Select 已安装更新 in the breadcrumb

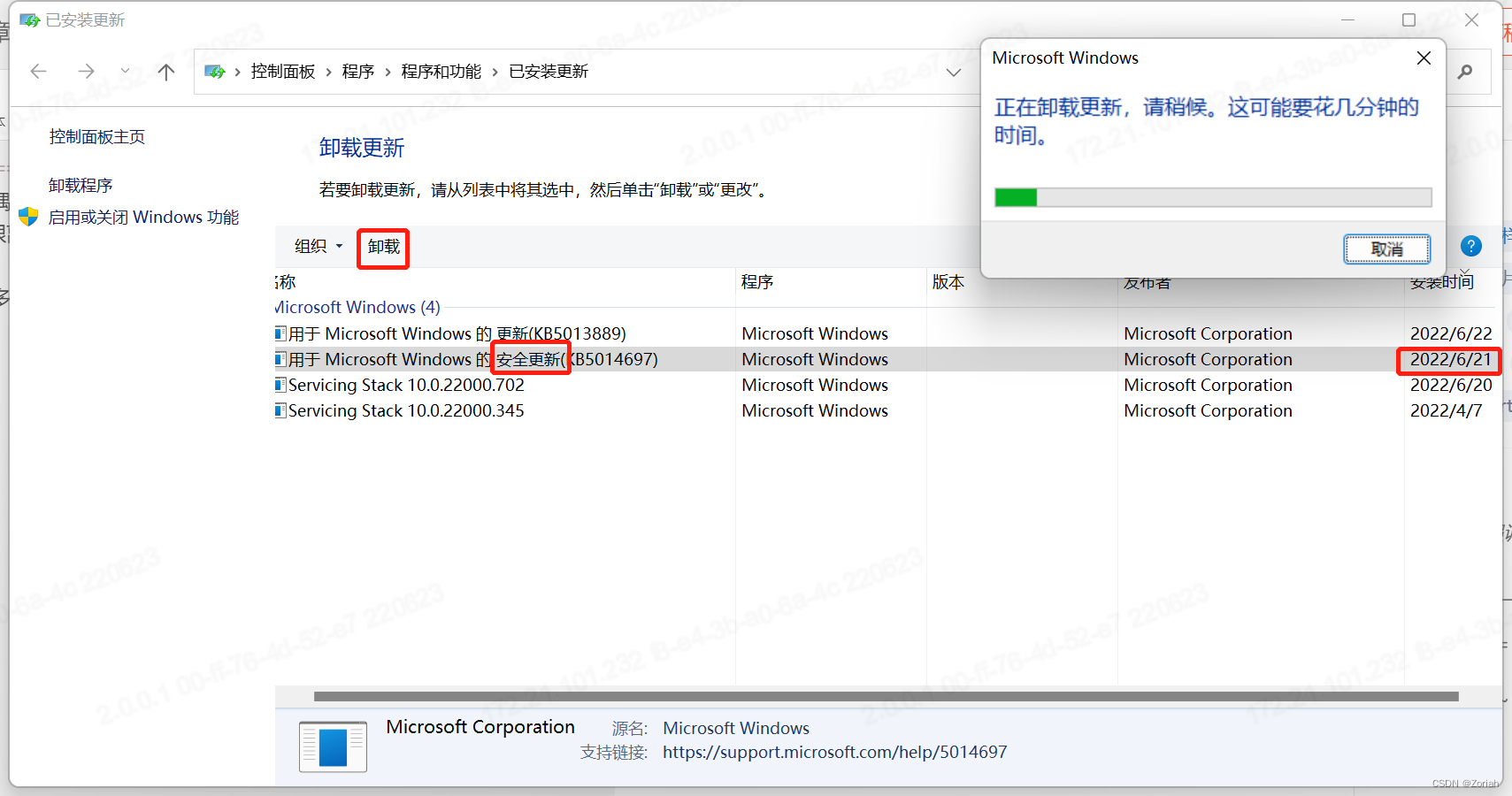(549, 72)
